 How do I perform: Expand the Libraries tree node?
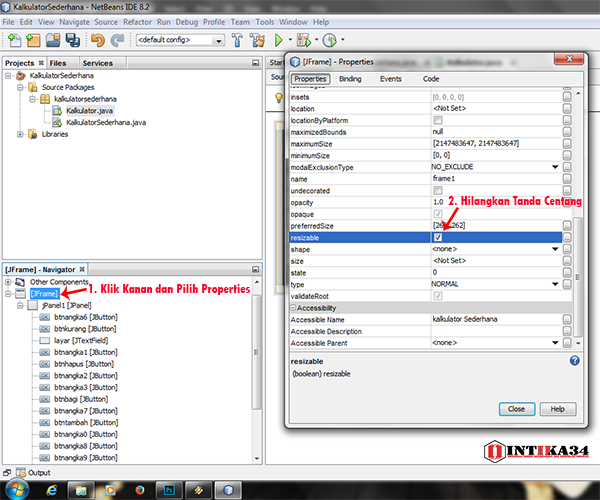[x=20, y=134]
